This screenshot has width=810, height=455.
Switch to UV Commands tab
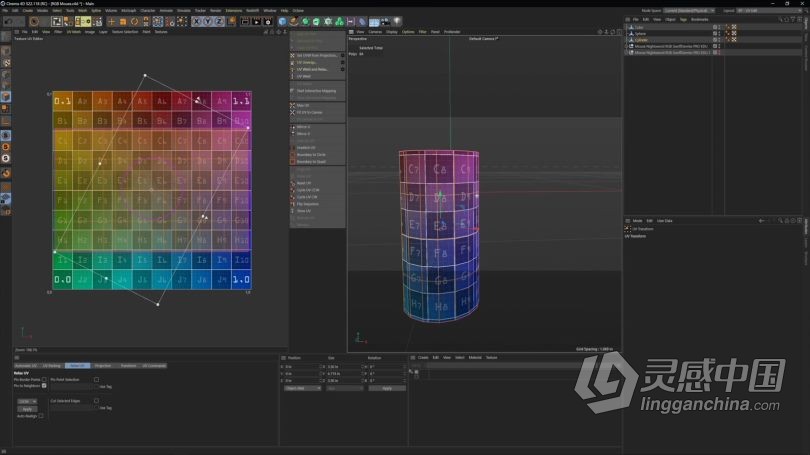[x=154, y=366]
